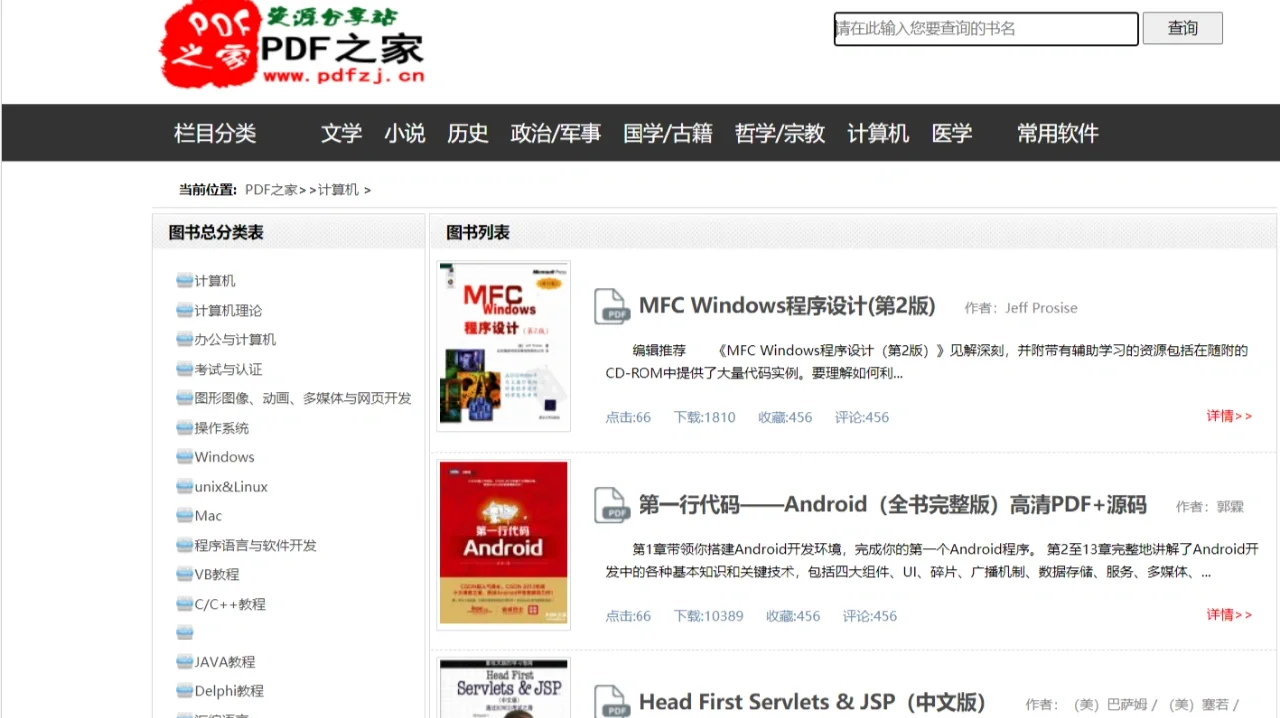
Task: Open the 历史 navigation item
Action: (467, 133)
